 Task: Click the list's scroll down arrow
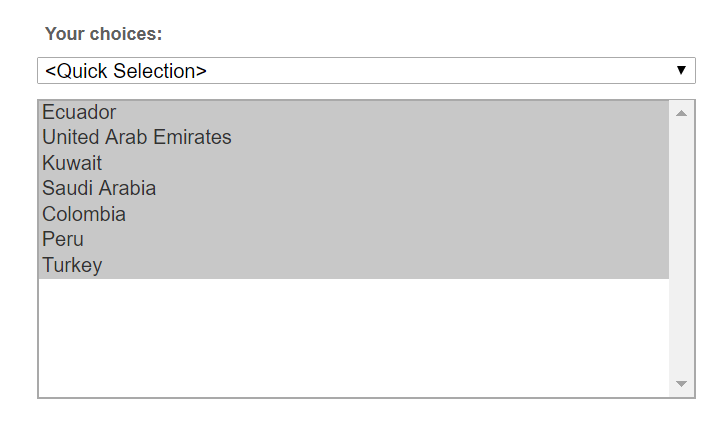tap(681, 384)
